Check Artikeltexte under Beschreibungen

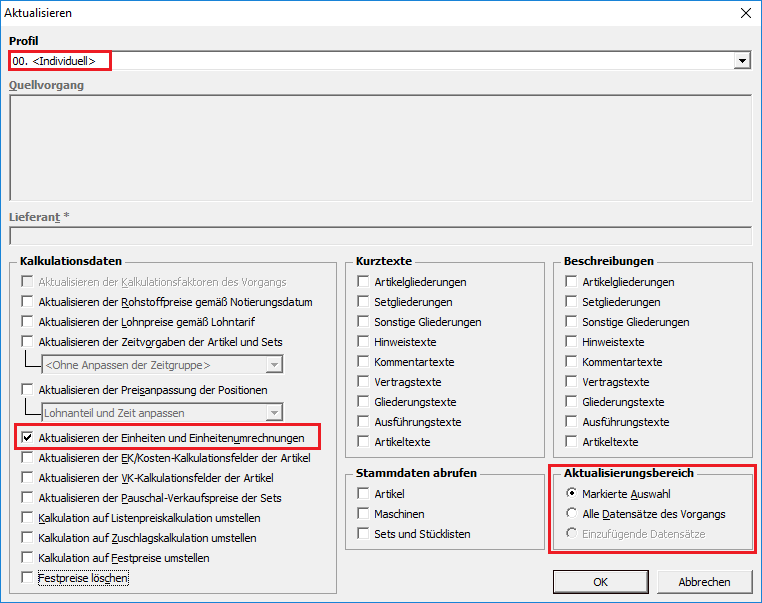(x=572, y=442)
